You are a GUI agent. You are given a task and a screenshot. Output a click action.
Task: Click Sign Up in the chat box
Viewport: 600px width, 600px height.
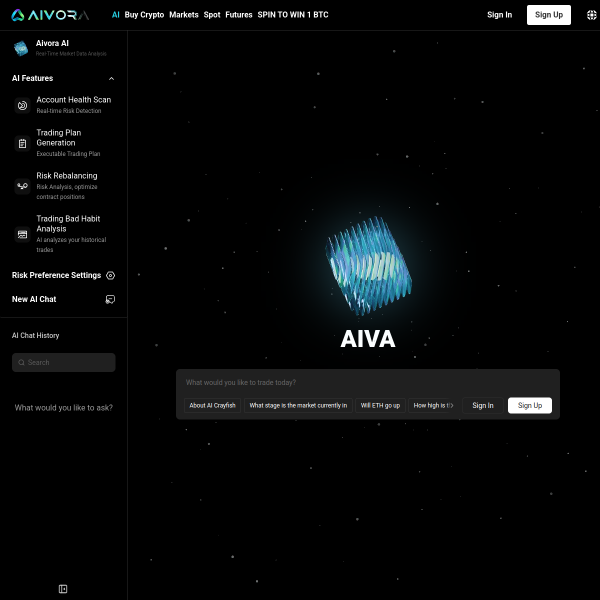[x=530, y=406]
